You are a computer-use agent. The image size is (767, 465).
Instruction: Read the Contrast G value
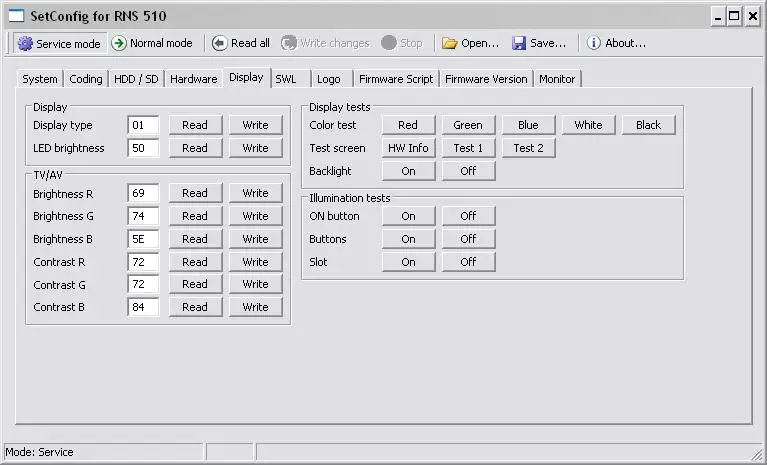[x=195, y=284]
